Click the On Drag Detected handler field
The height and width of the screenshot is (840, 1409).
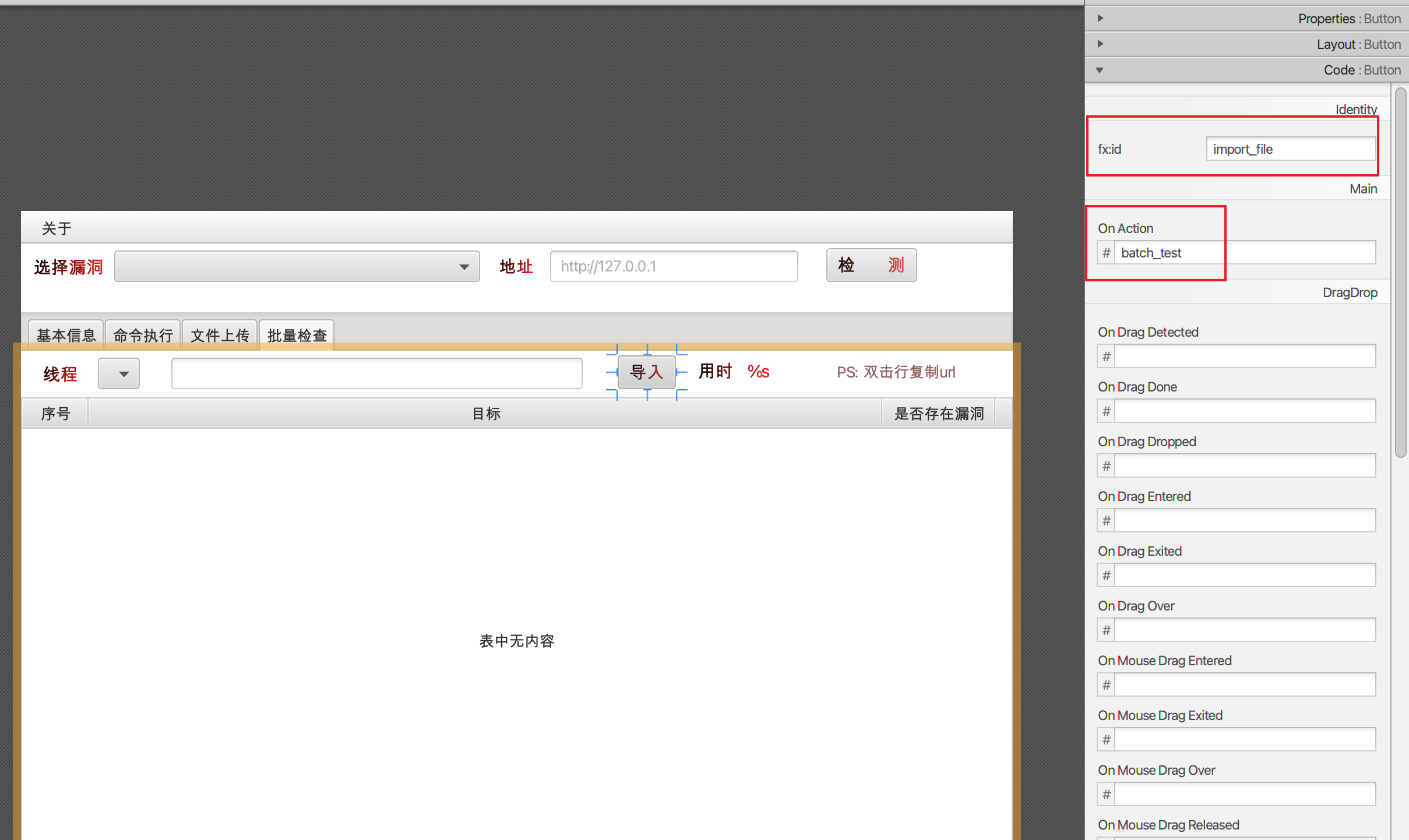point(1244,357)
